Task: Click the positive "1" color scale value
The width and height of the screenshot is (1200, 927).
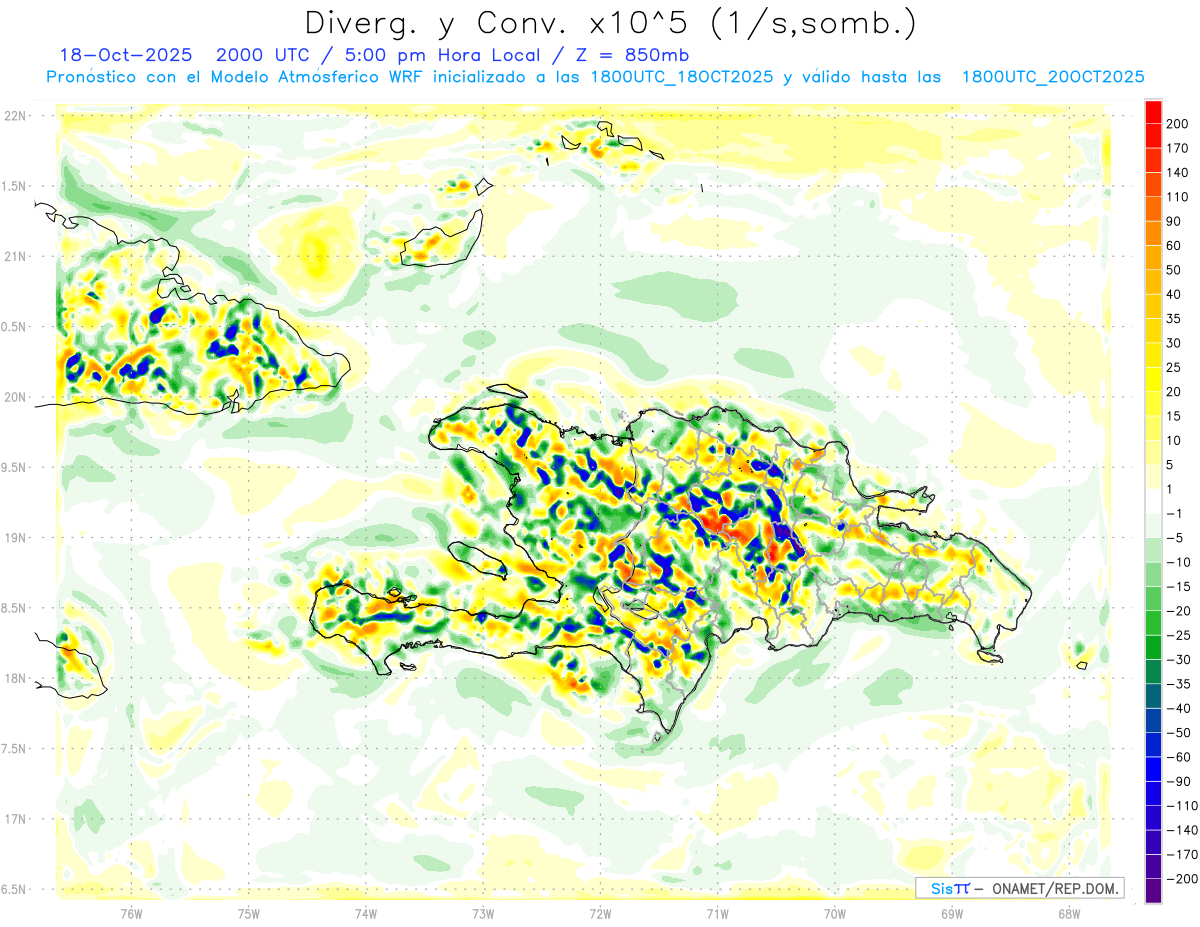Action: (1170, 489)
